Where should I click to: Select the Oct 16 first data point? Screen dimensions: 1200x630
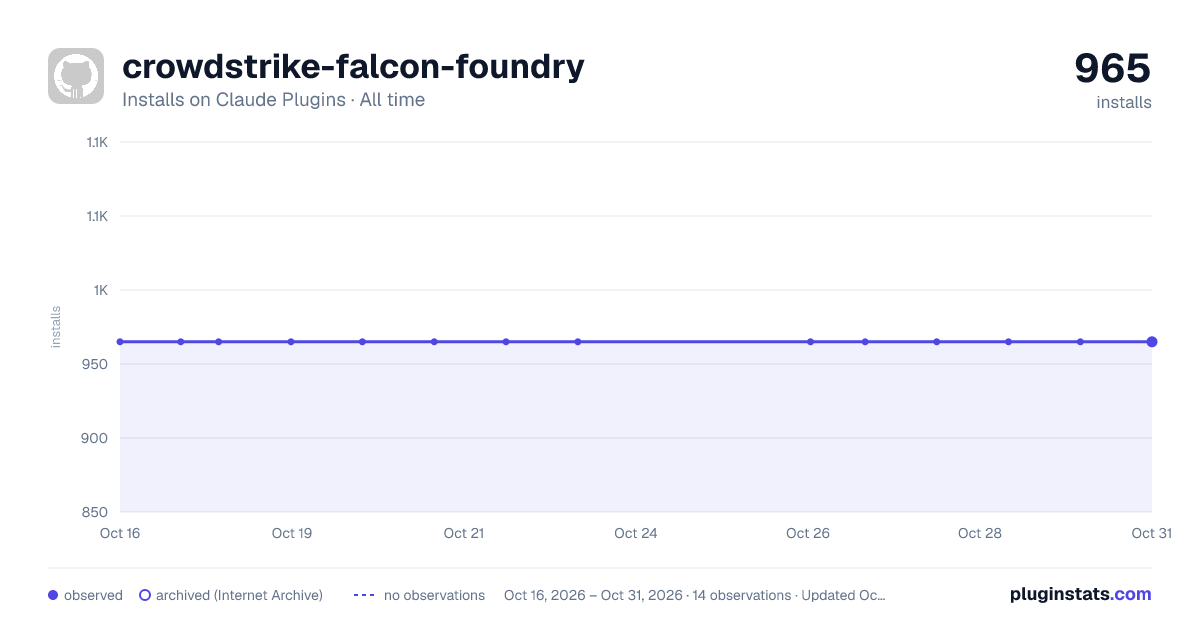[x=120, y=342]
